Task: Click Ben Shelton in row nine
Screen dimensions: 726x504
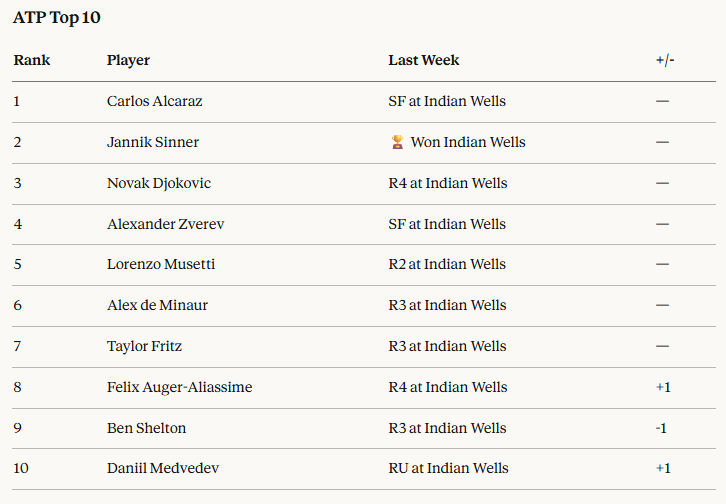Action: pyautogui.click(x=146, y=428)
